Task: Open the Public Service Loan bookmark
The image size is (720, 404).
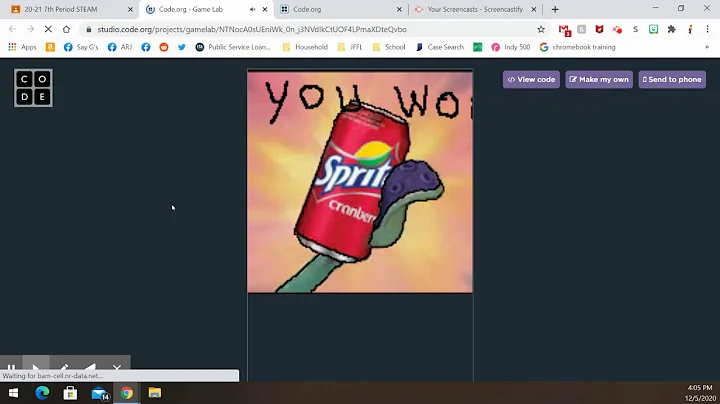Action: click(x=233, y=47)
